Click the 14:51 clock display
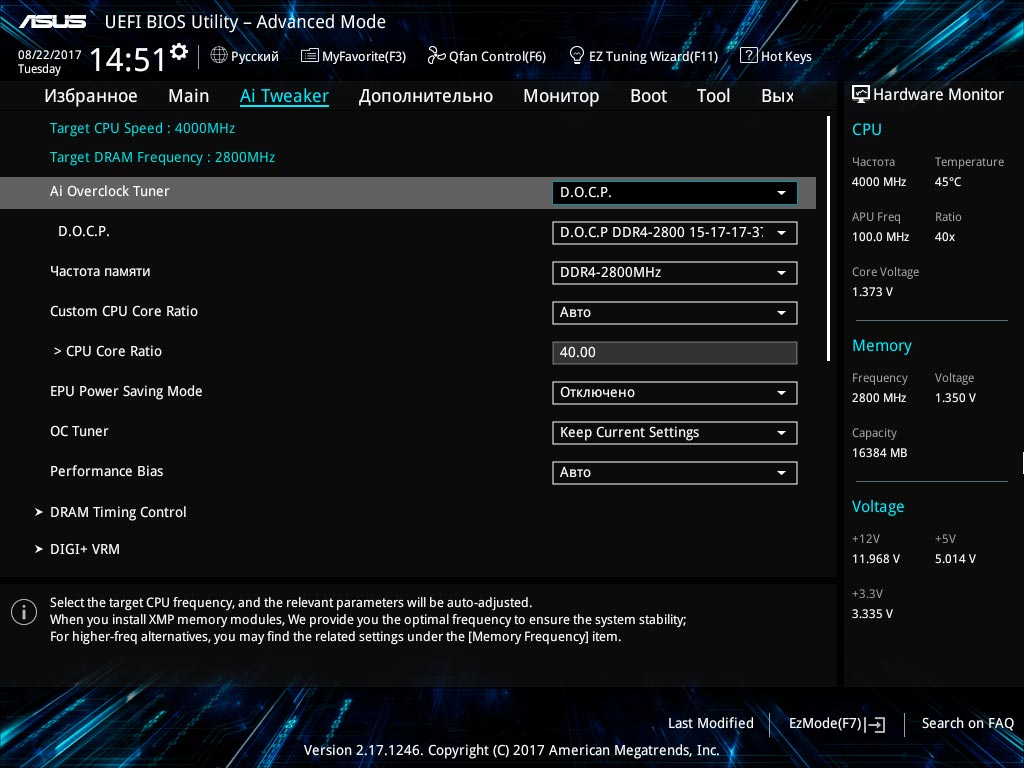This screenshot has height=768, width=1024. 128,59
